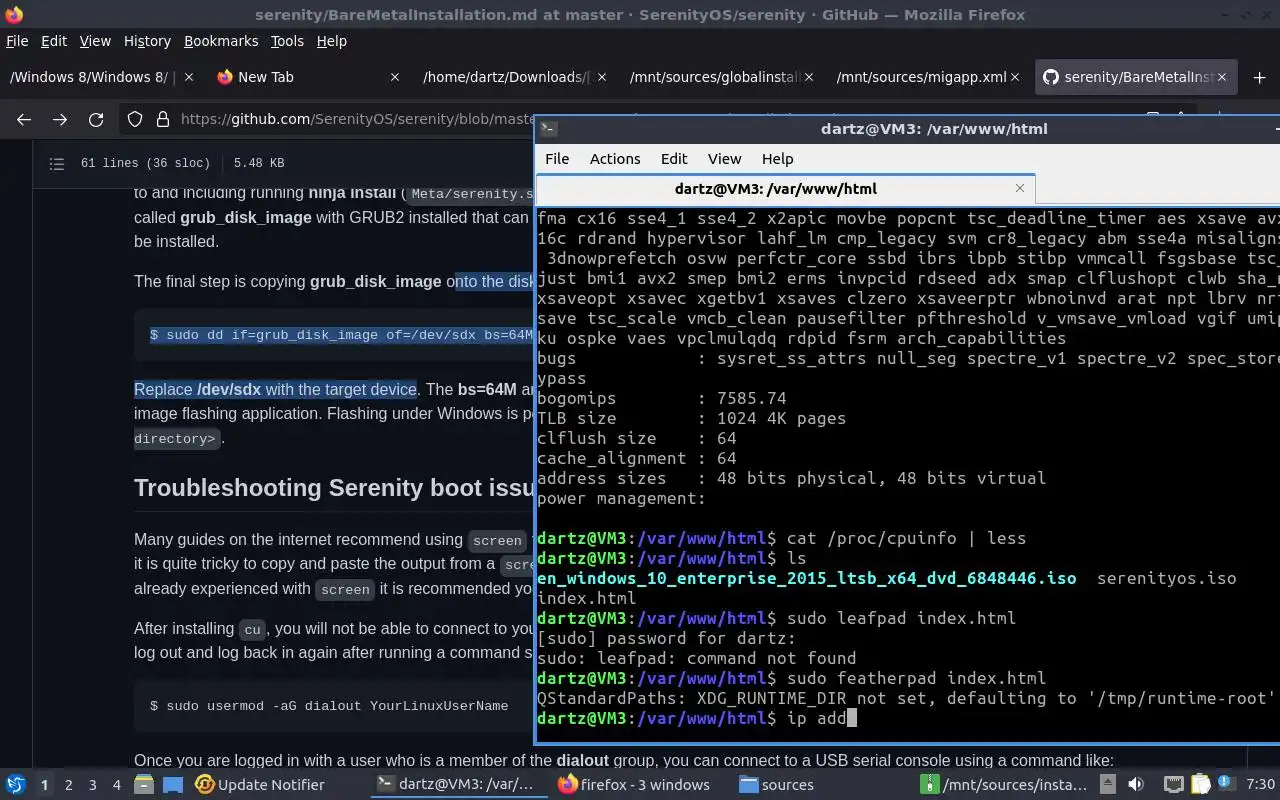
Task: Open Firefox View menu
Action: 95,41
